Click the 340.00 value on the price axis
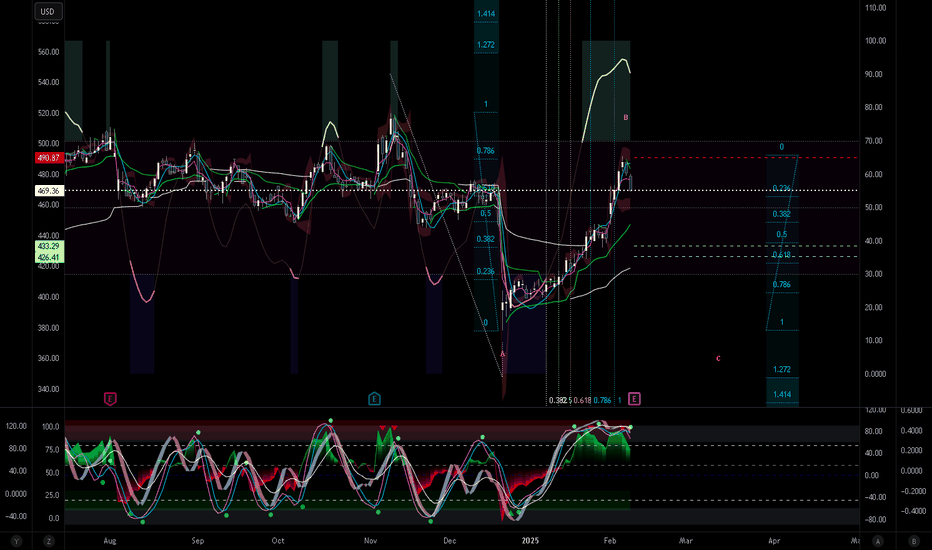The height and width of the screenshot is (550, 932). 48,389
